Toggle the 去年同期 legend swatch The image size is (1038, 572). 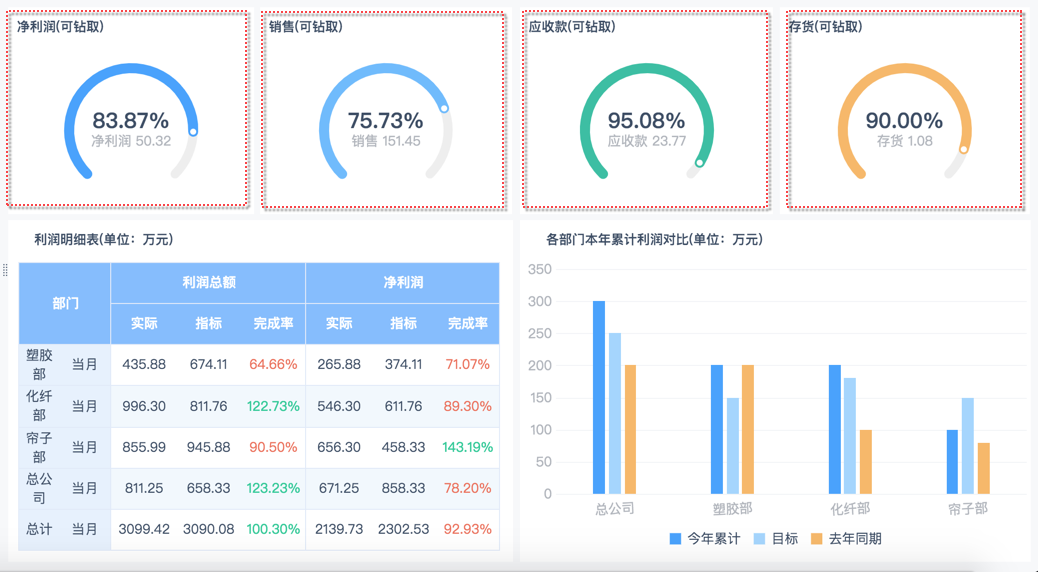coord(816,539)
